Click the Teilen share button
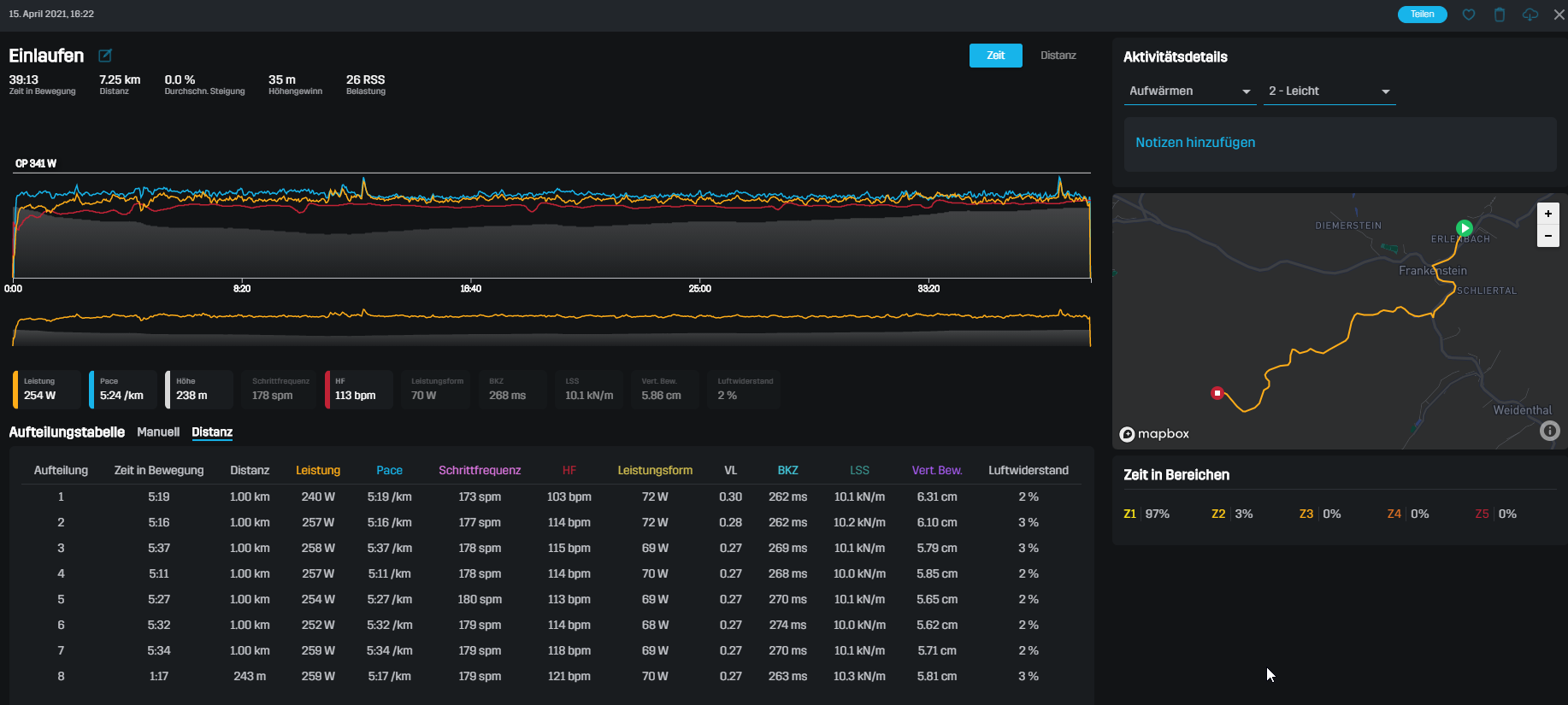This screenshot has width=1568, height=705. pyautogui.click(x=1422, y=15)
